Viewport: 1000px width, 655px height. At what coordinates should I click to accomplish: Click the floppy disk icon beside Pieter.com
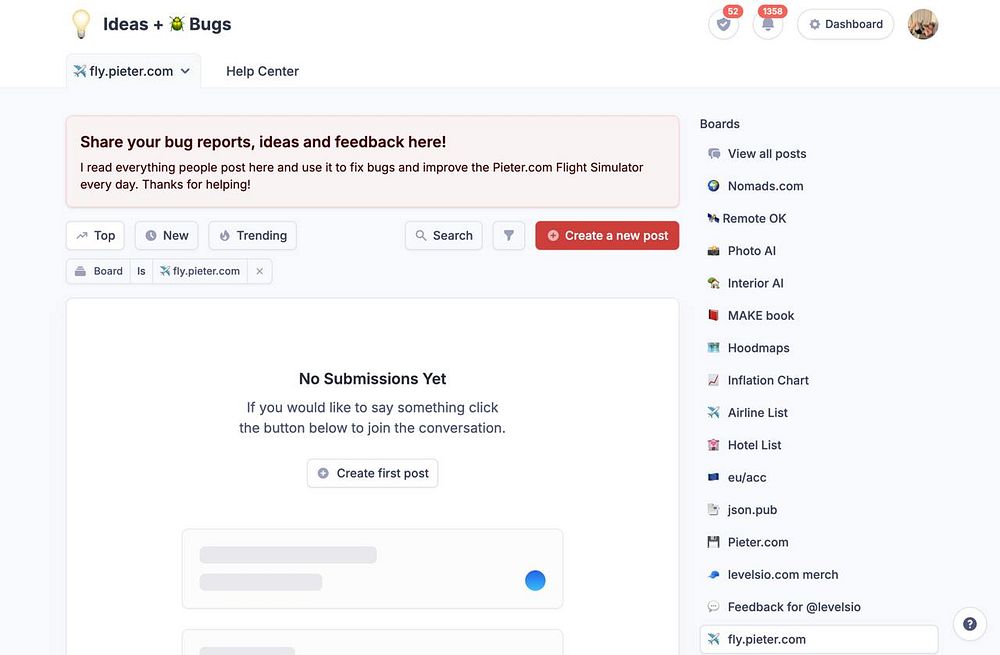(x=714, y=542)
